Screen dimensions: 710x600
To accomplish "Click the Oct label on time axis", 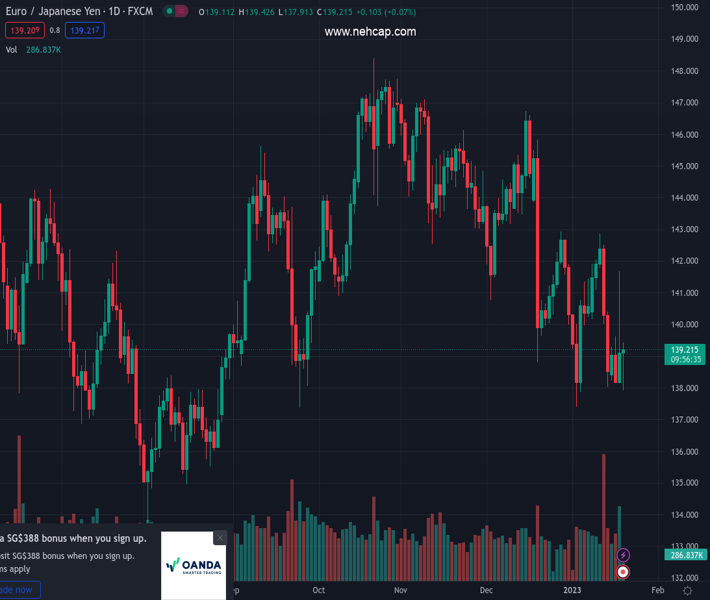I will click(x=318, y=591).
